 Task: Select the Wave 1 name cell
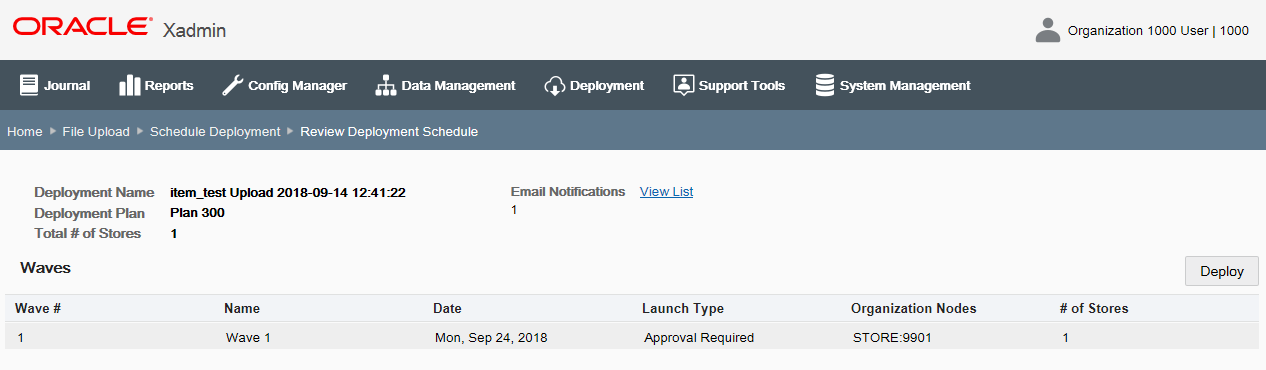(248, 337)
